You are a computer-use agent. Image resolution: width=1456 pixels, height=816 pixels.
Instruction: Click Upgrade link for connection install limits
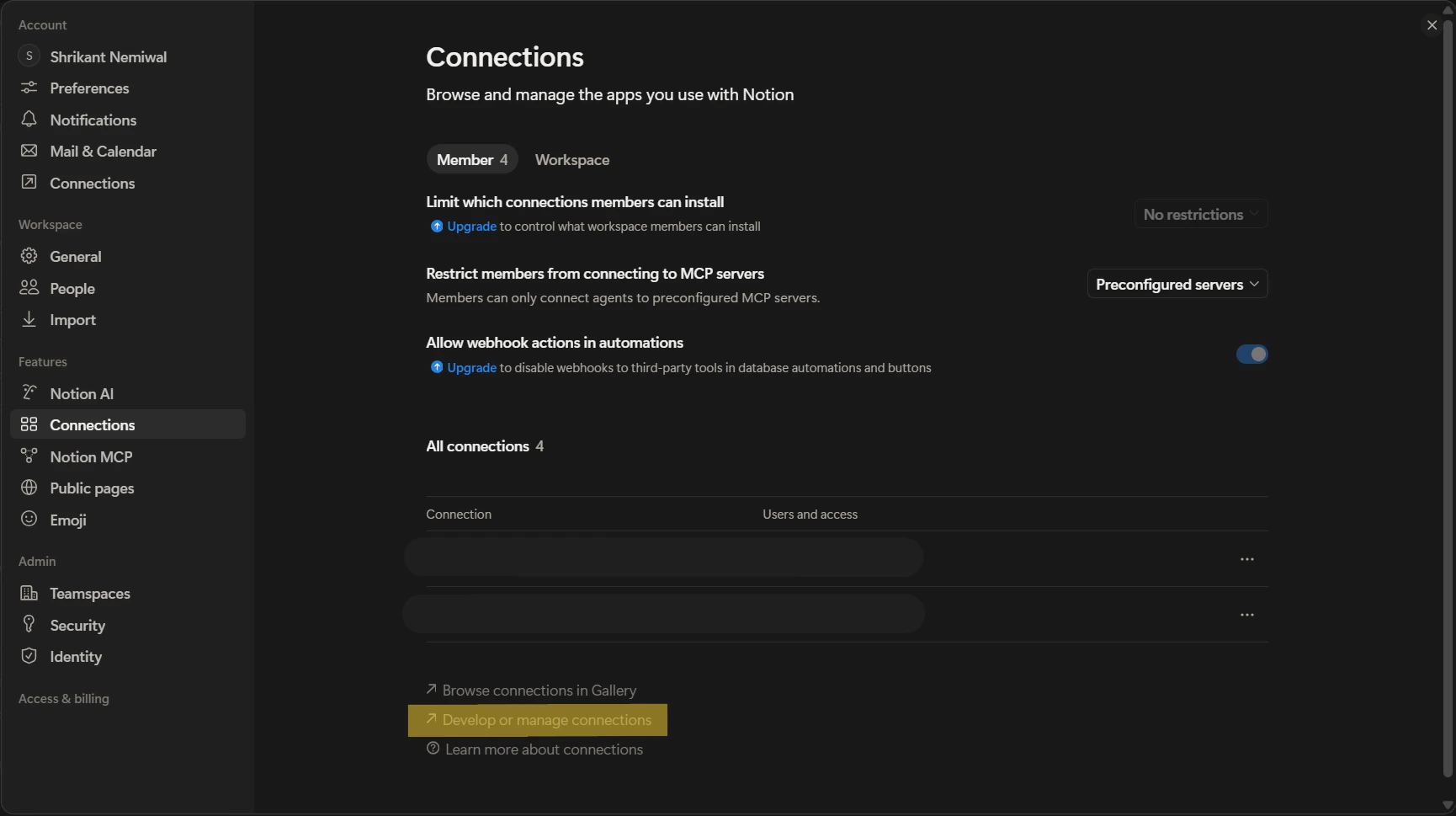tap(471, 227)
